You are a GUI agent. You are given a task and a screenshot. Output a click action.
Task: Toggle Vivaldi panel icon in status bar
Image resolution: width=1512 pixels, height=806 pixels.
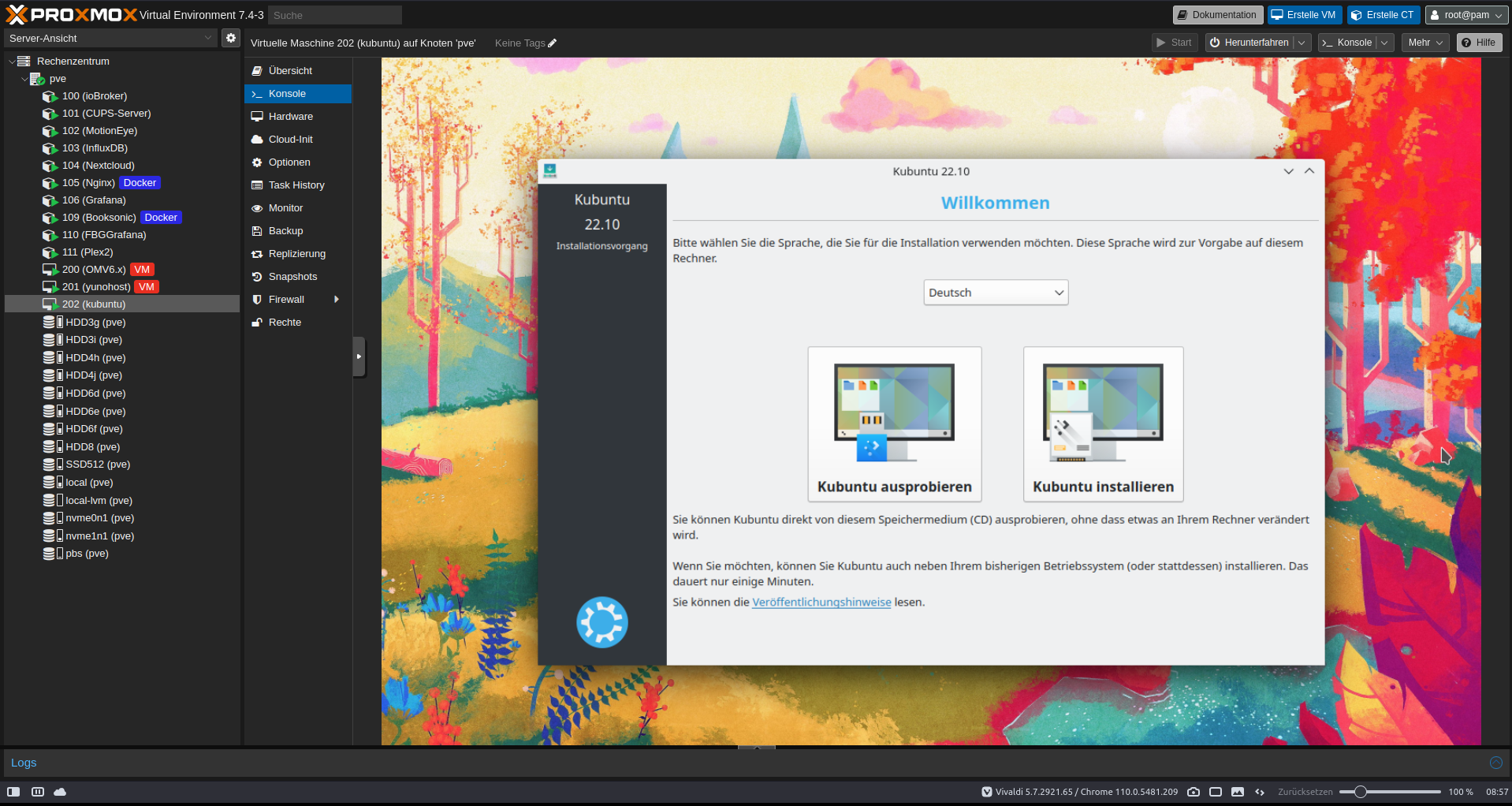point(13,792)
